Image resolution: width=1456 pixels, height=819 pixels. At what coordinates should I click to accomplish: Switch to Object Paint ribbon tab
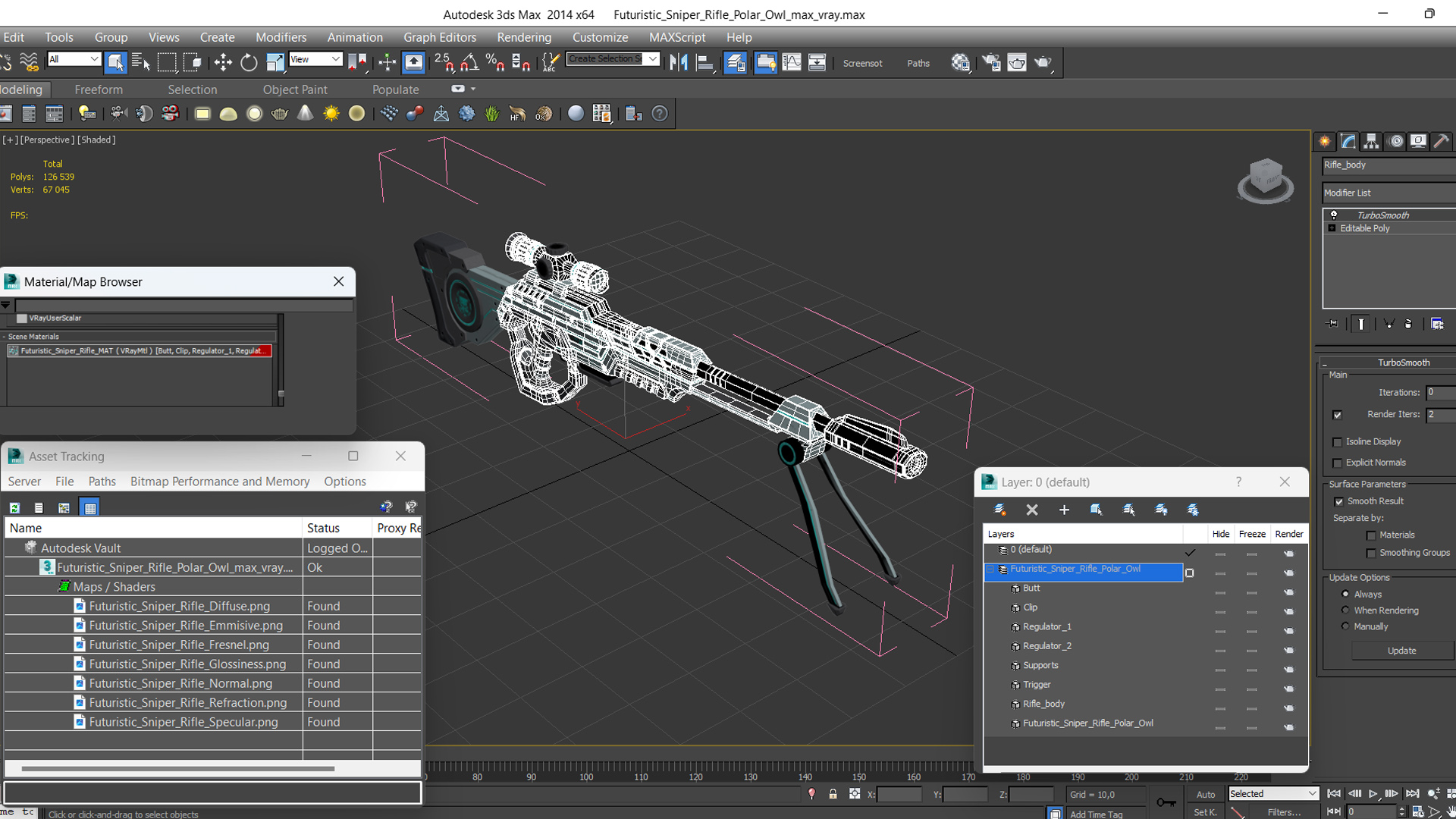coord(295,89)
